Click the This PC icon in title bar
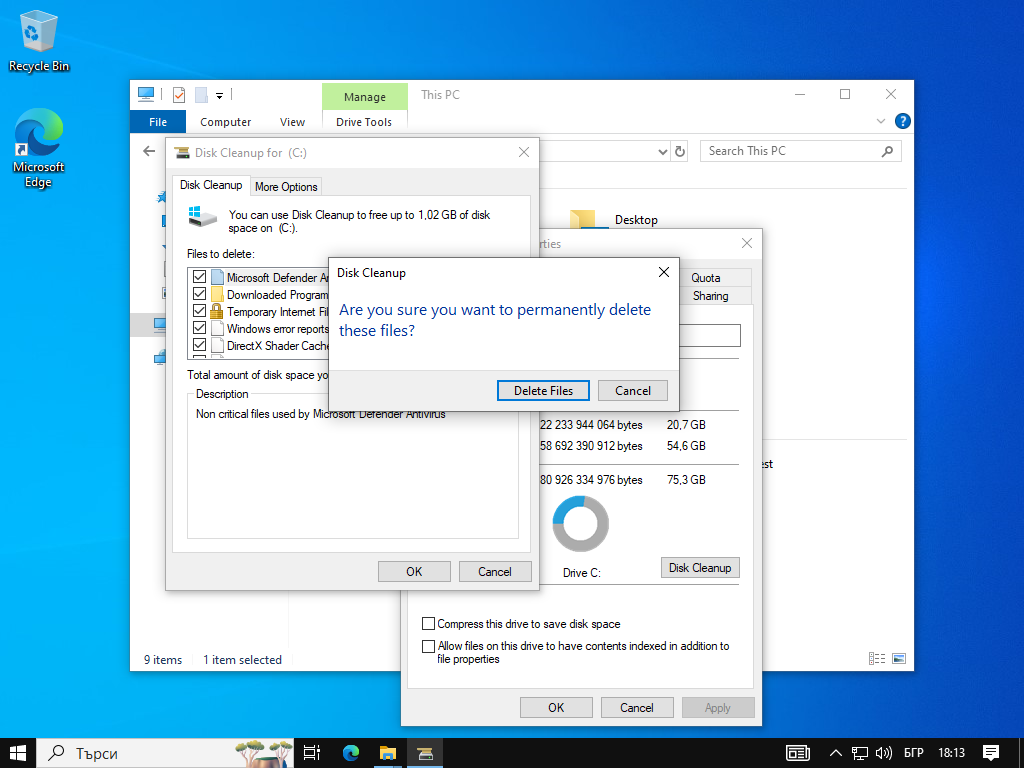This screenshot has height=768, width=1024. pos(146,95)
